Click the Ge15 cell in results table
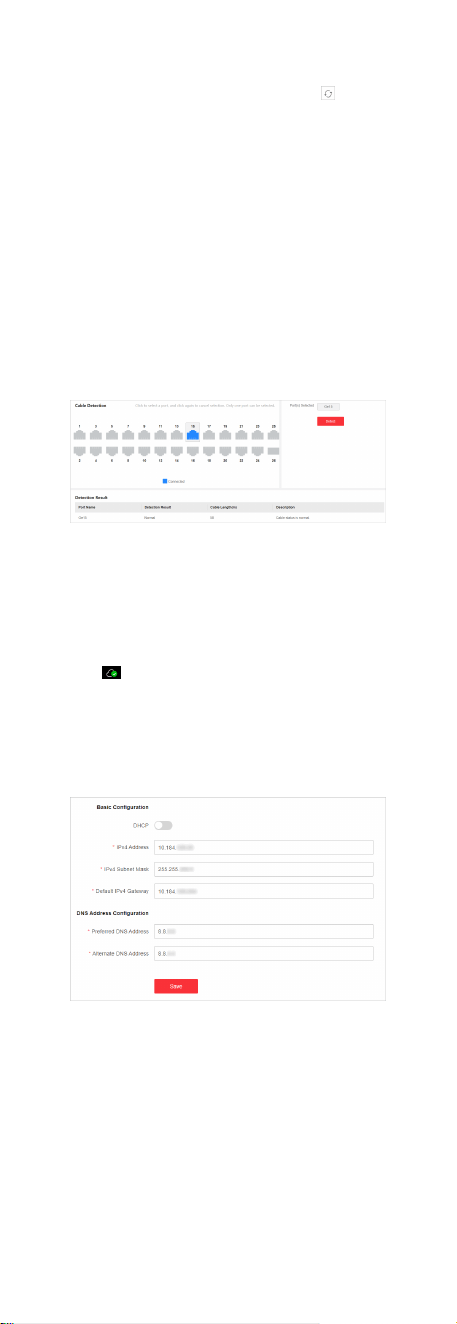The height and width of the screenshot is (1324, 457). click(x=83, y=518)
